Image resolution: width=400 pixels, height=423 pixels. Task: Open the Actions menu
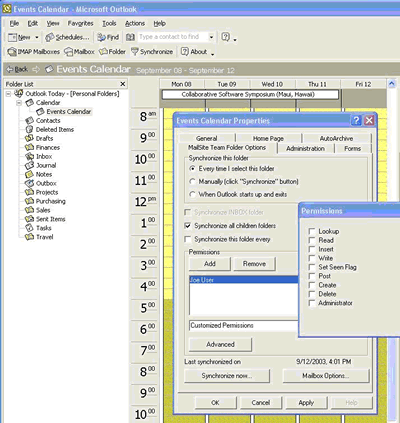click(x=135, y=23)
